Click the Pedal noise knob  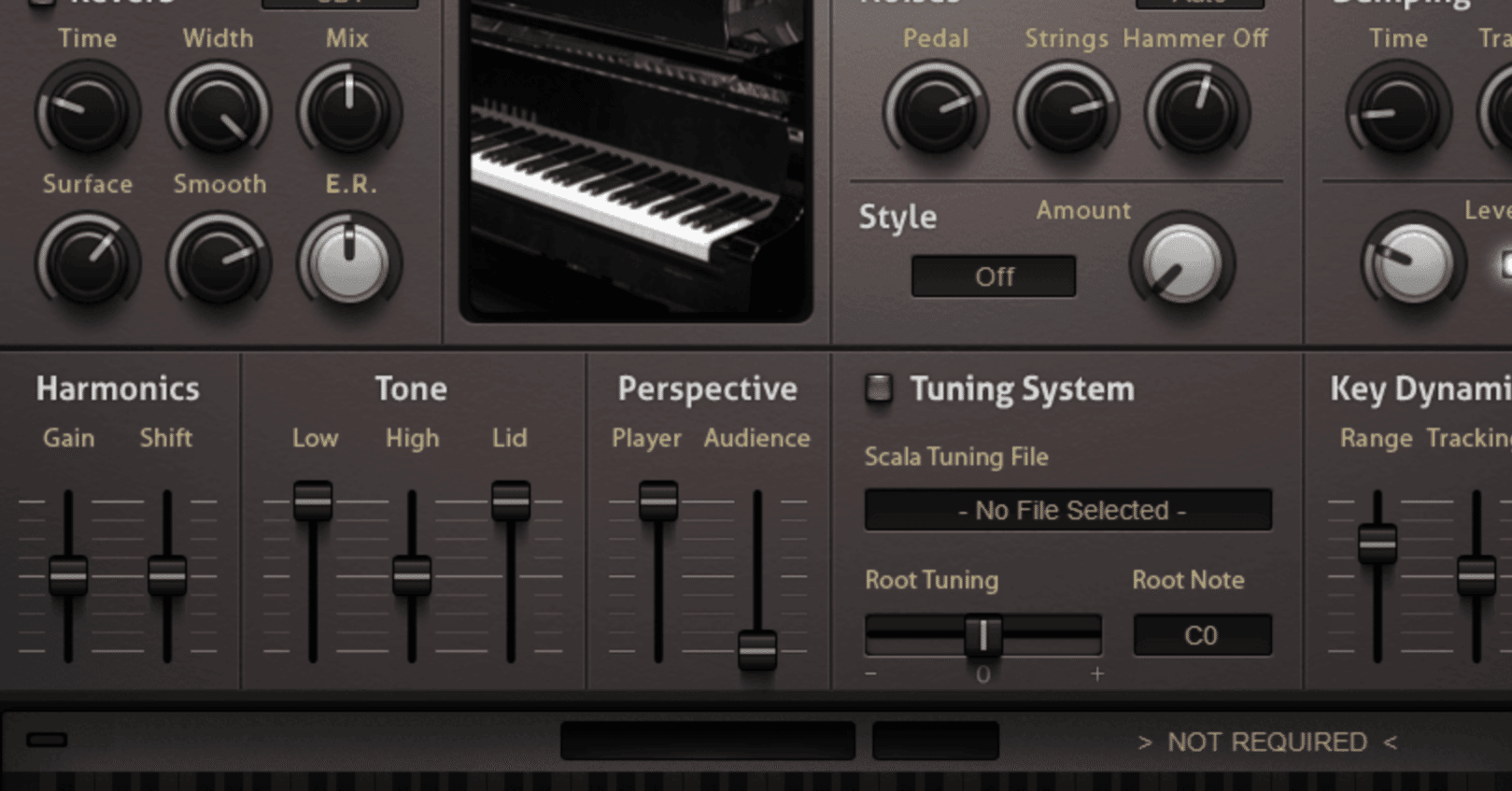[x=935, y=110]
